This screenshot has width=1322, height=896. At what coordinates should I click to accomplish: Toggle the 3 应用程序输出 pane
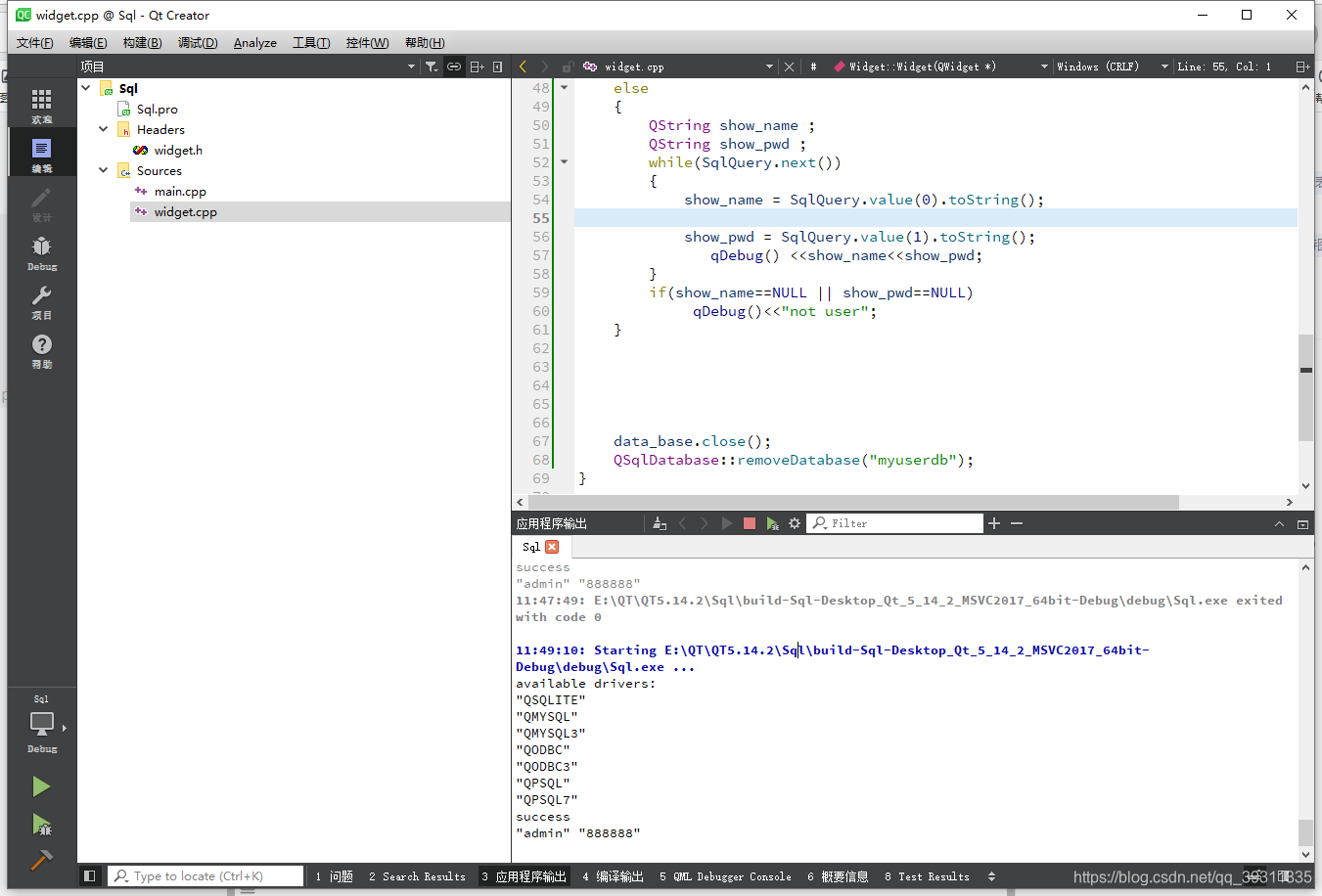tap(524, 876)
